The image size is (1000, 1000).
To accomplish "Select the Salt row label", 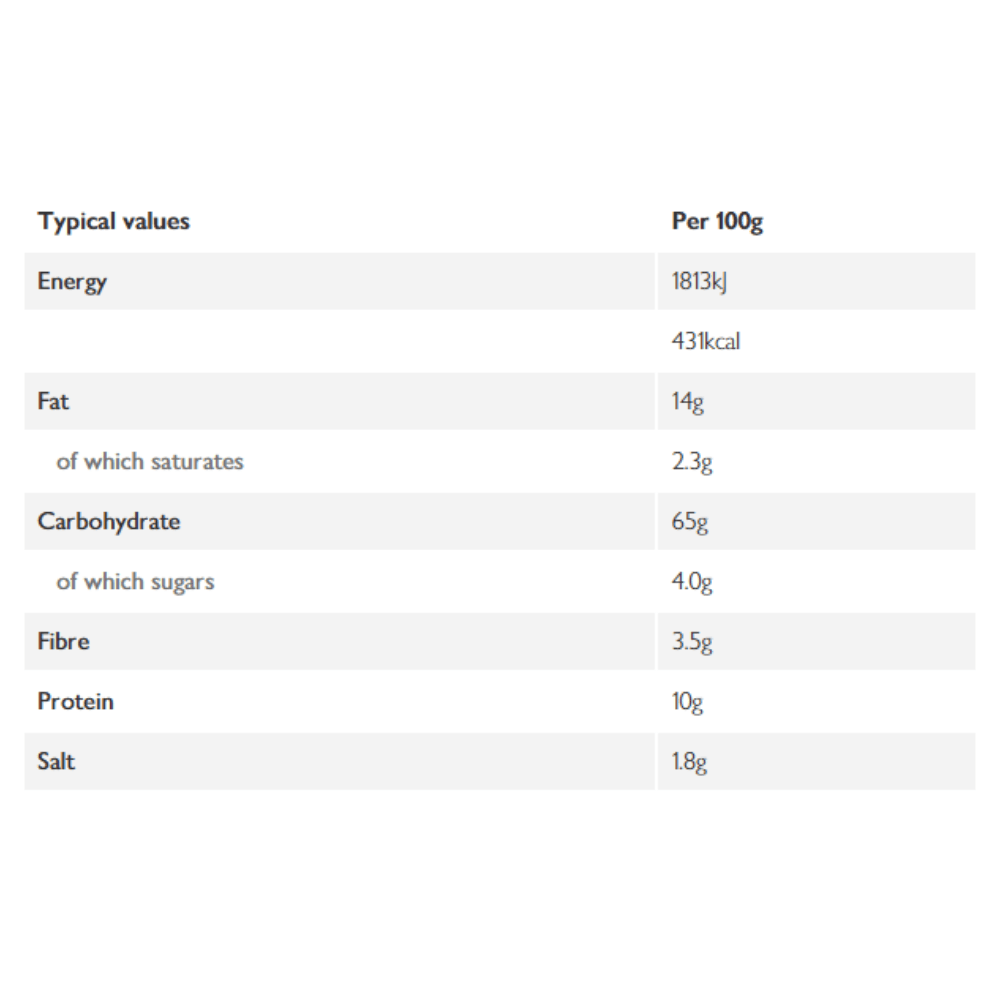I will click(x=56, y=761).
